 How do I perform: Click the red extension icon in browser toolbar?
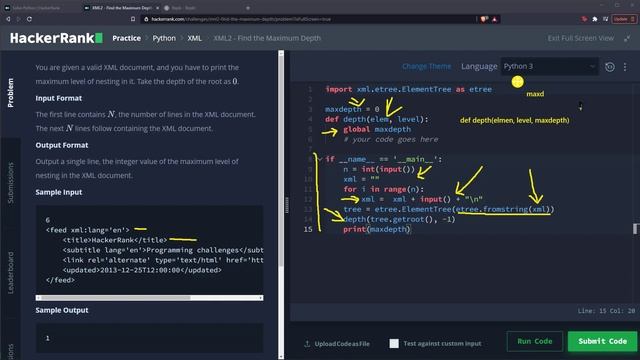tap(584, 19)
